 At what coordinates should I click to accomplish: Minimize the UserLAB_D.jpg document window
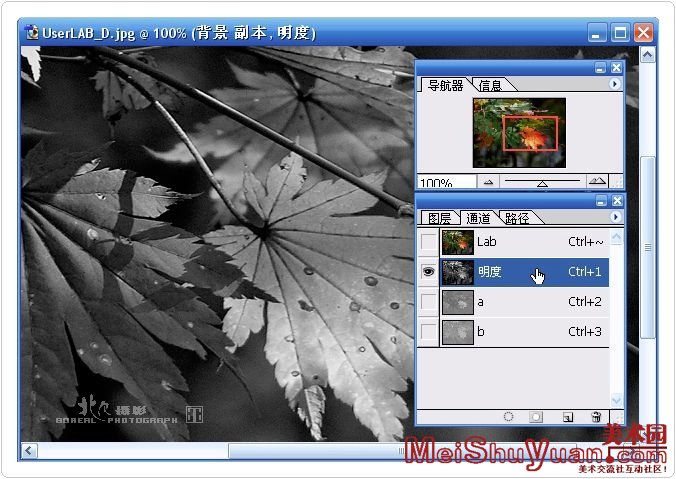(x=597, y=33)
